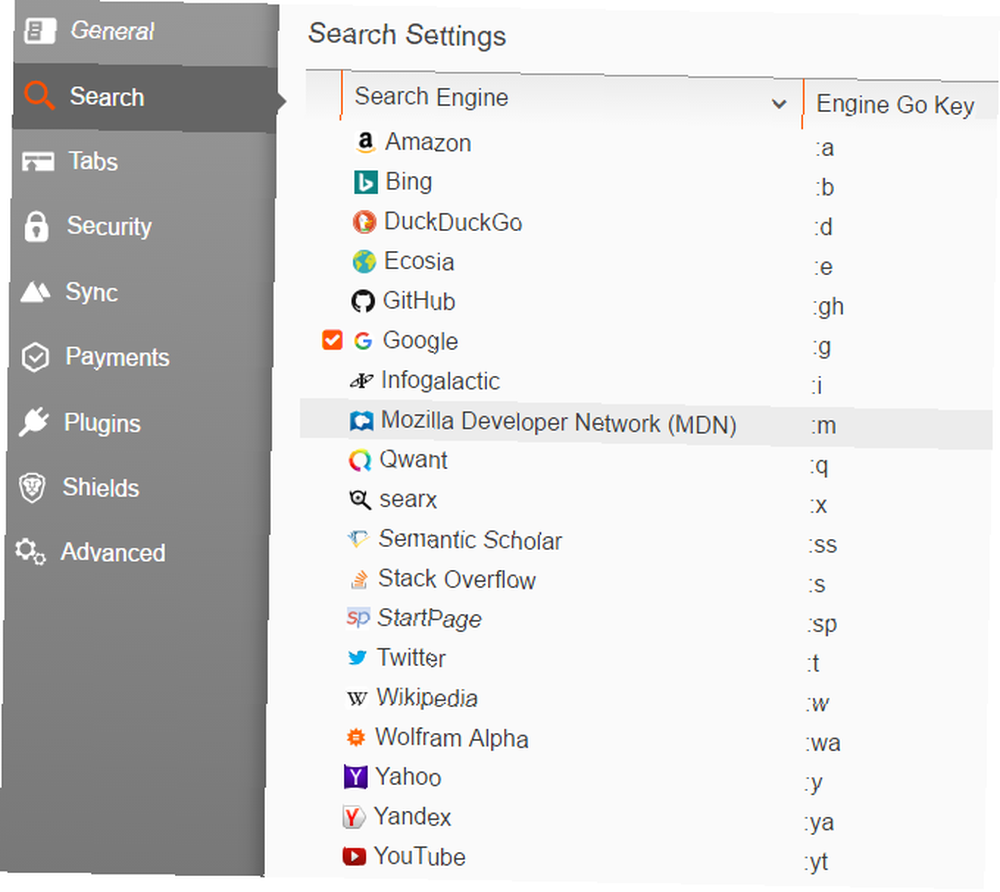This screenshot has height=892, width=1000.
Task: Click the :yt go key
Action: 816,863
